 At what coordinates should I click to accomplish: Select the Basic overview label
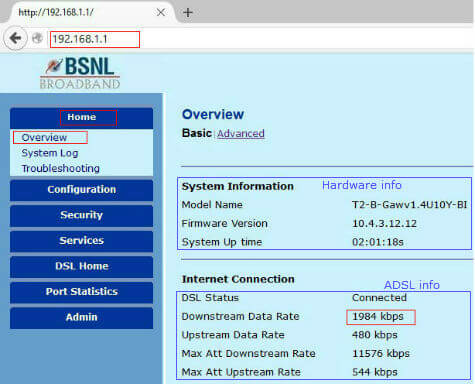(x=197, y=133)
